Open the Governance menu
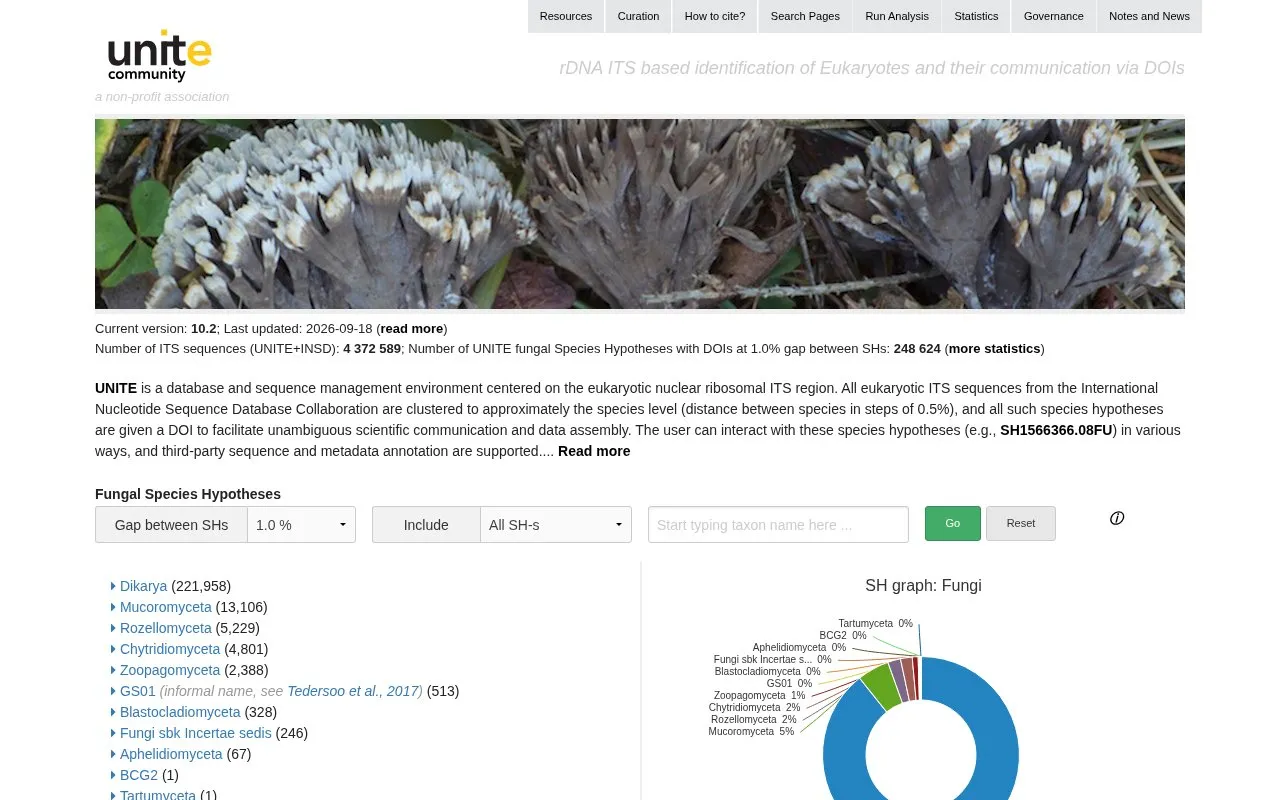1280x800 pixels. click(1053, 16)
